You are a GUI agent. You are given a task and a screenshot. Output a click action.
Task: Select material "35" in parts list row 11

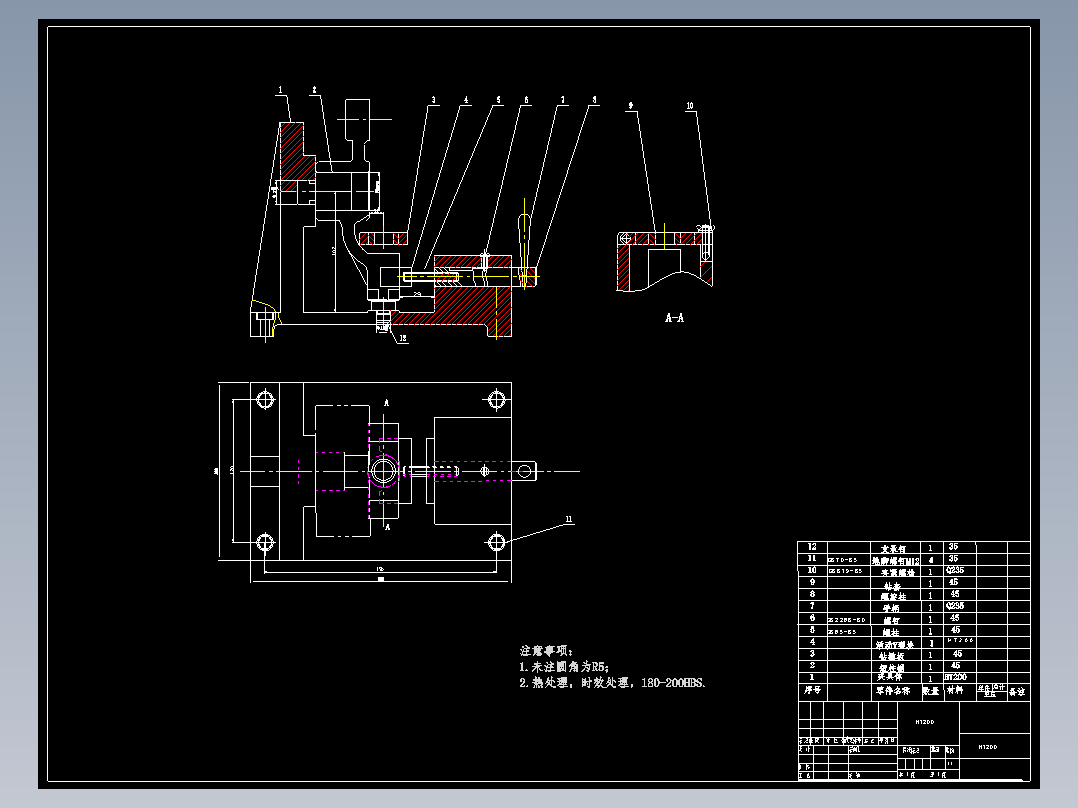(x=953, y=558)
